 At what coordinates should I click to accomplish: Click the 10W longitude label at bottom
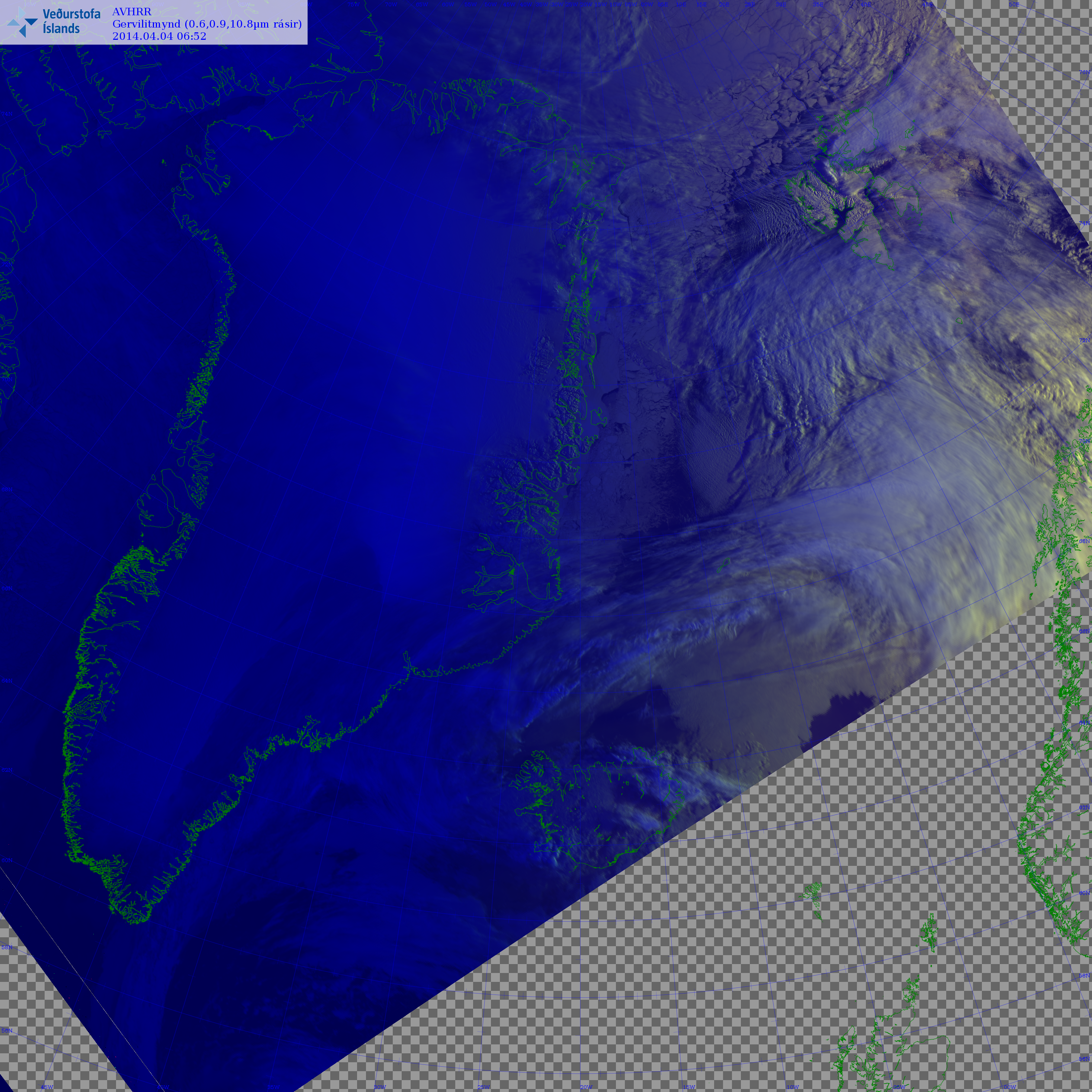793,1087
